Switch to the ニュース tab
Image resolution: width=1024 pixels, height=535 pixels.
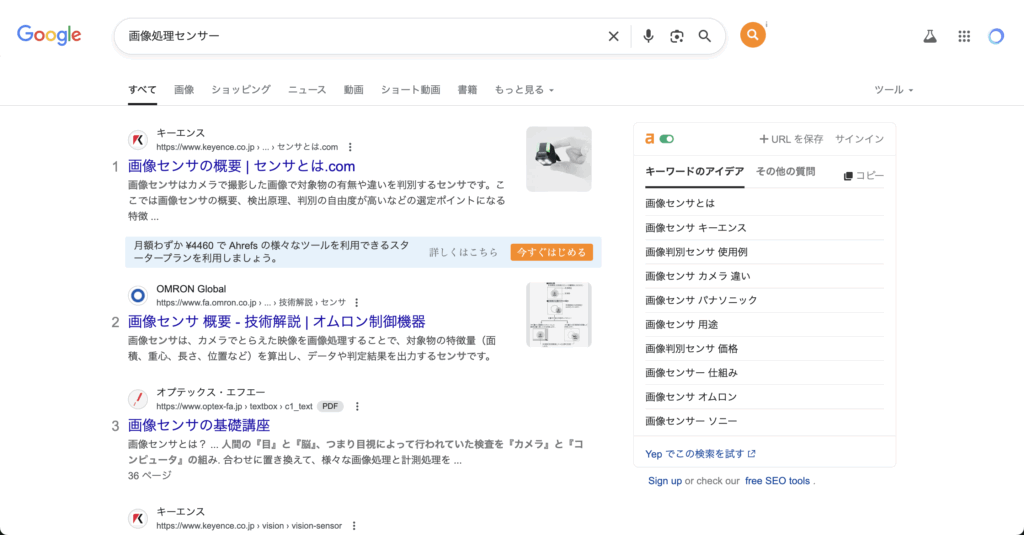pos(307,89)
